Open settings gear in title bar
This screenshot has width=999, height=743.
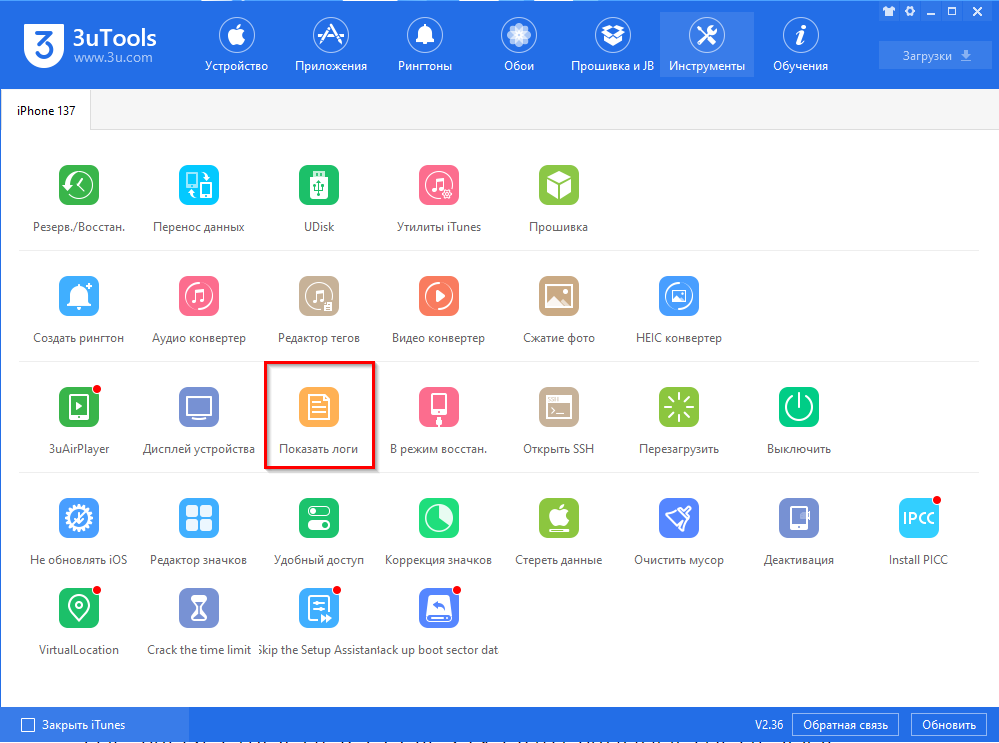pos(910,11)
